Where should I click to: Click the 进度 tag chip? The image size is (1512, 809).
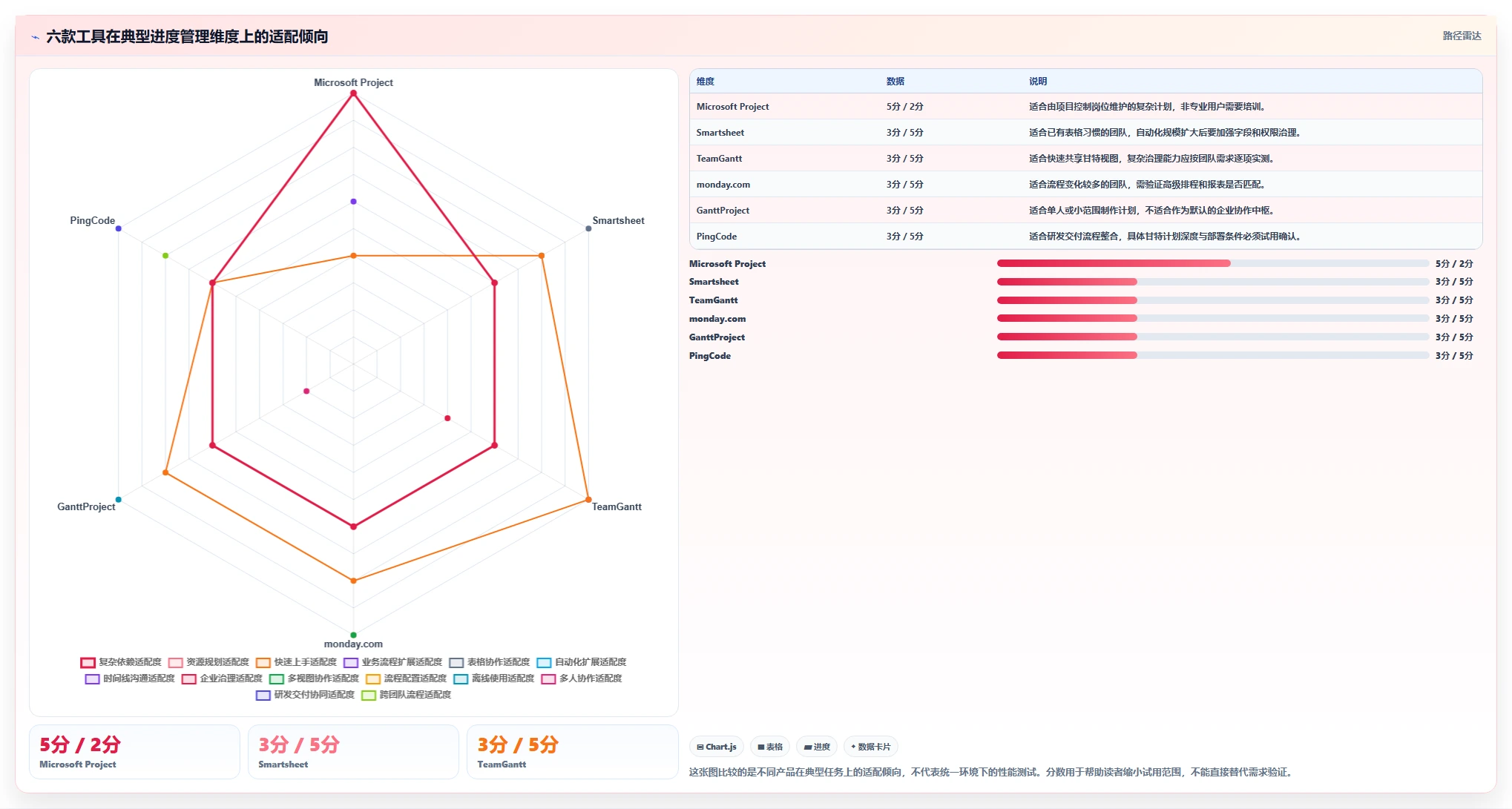click(x=817, y=747)
